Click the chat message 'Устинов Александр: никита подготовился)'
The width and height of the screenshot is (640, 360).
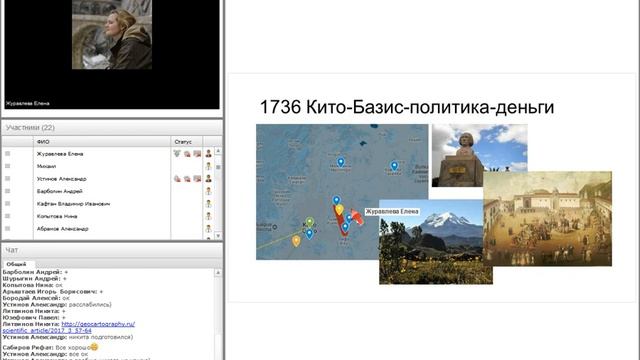click(x=68, y=337)
